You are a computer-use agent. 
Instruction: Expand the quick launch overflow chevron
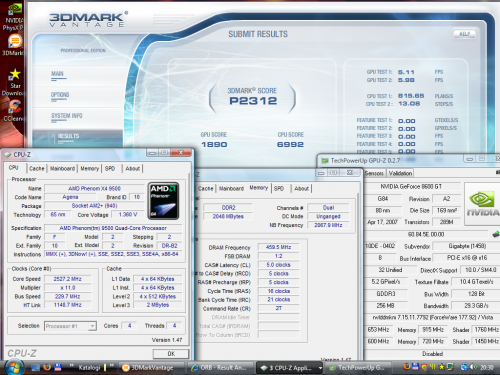pyautogui.click(x=71, y=366)
